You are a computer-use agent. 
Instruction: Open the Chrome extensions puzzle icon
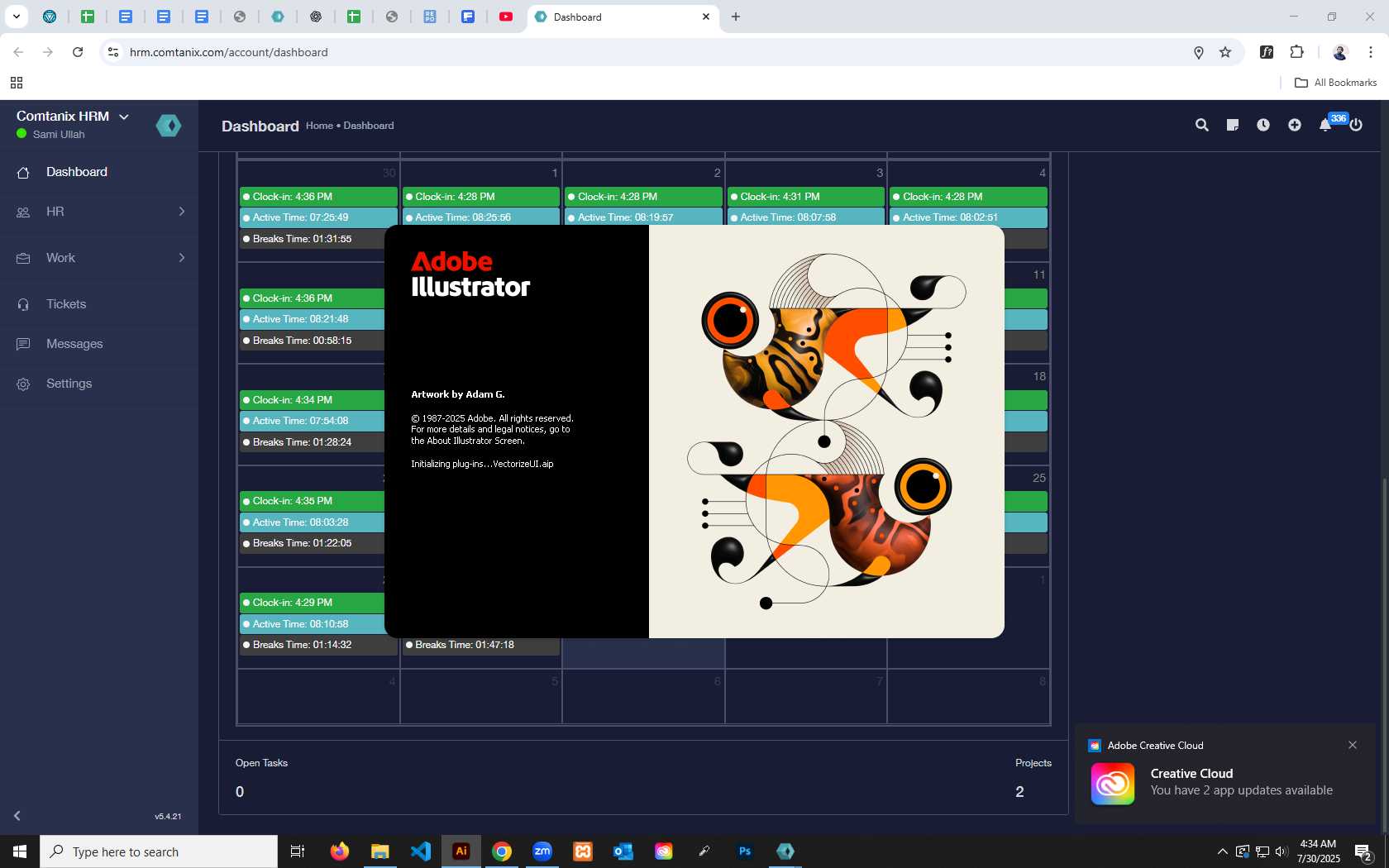[x=1296, y=52]
